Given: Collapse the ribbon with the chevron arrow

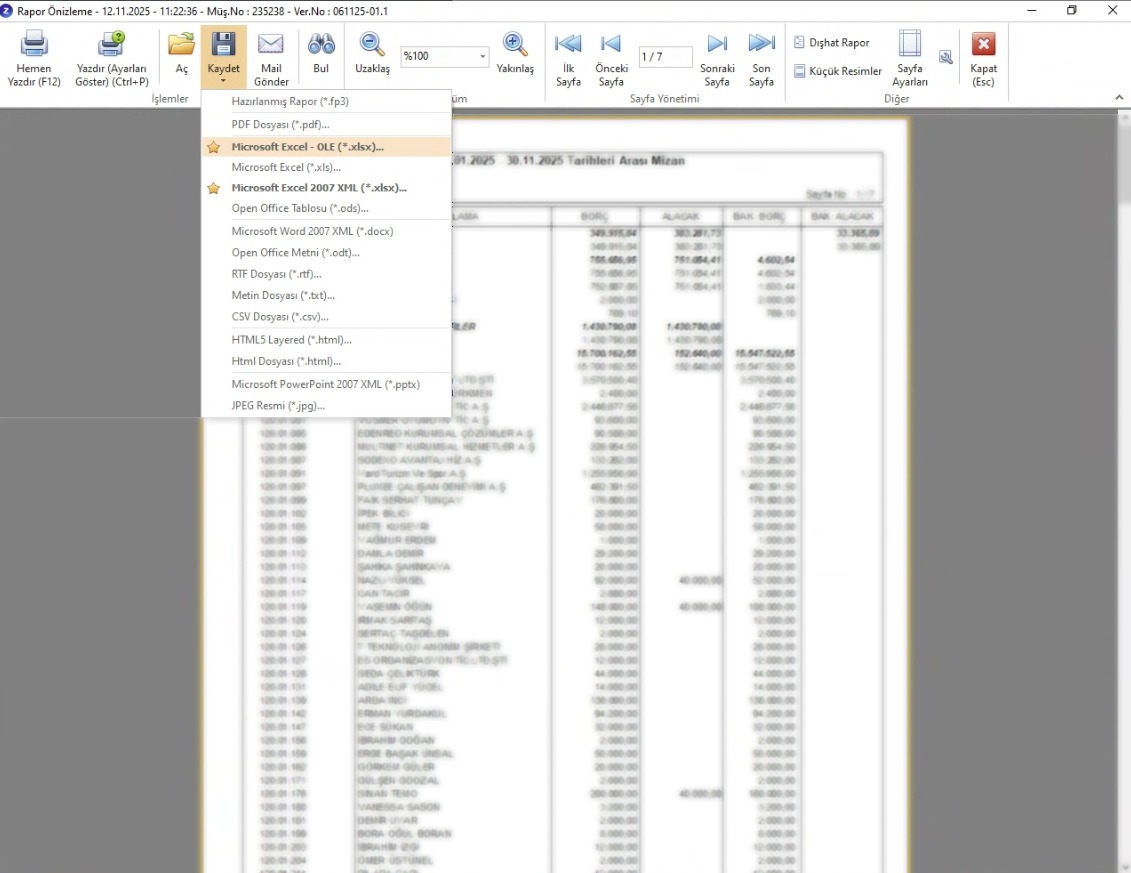Looking at the screenshot, I should pyautogui.click(x=1119, y=98).
